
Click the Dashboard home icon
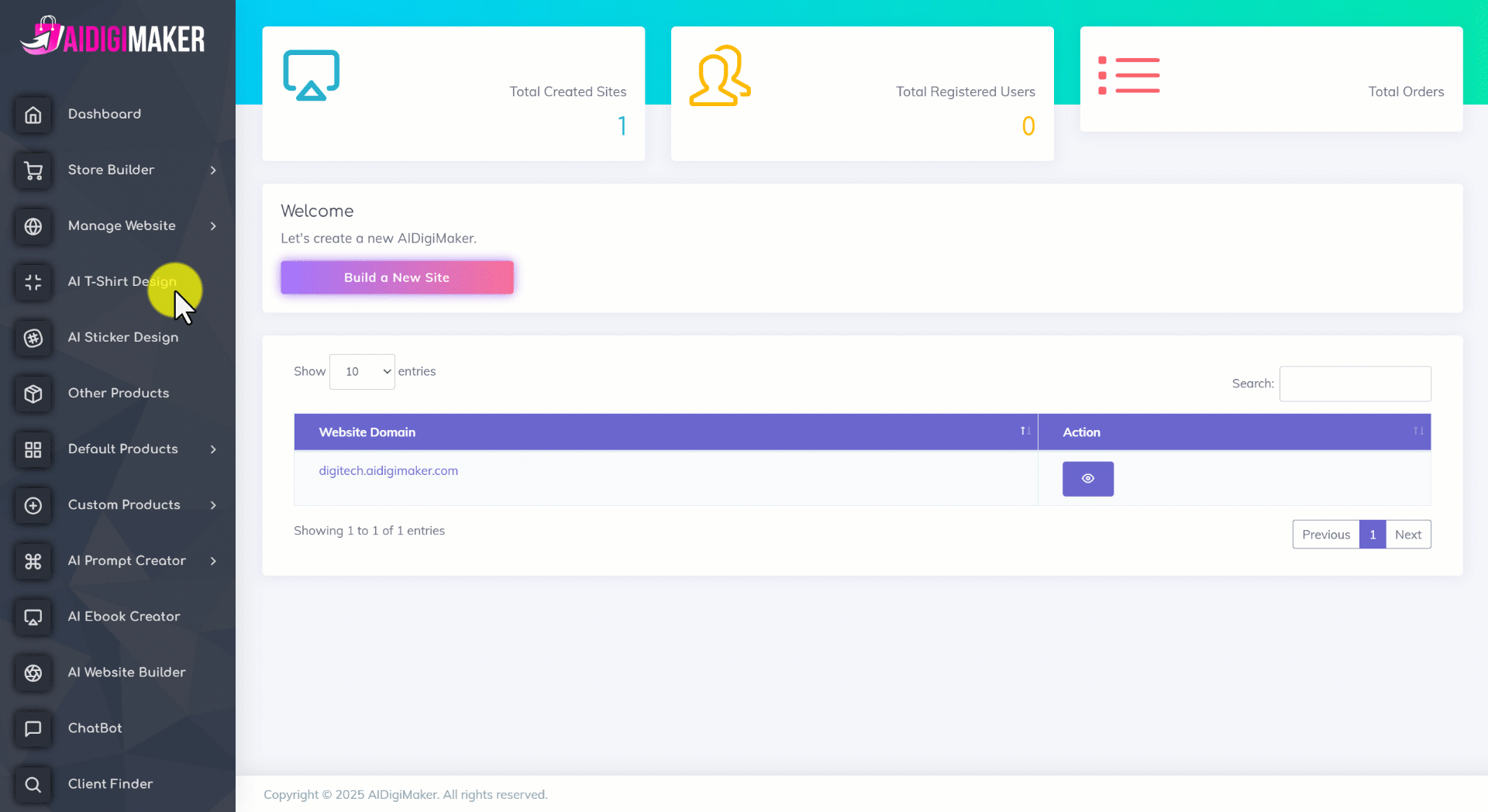(x=33, y=115)
